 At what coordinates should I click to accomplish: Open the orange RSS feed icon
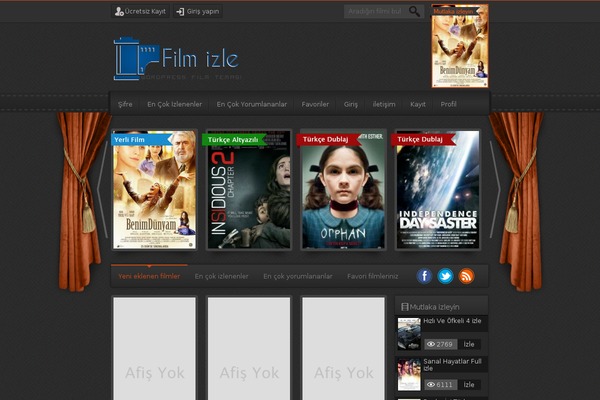pyautogui.click(x=466, y=276)
